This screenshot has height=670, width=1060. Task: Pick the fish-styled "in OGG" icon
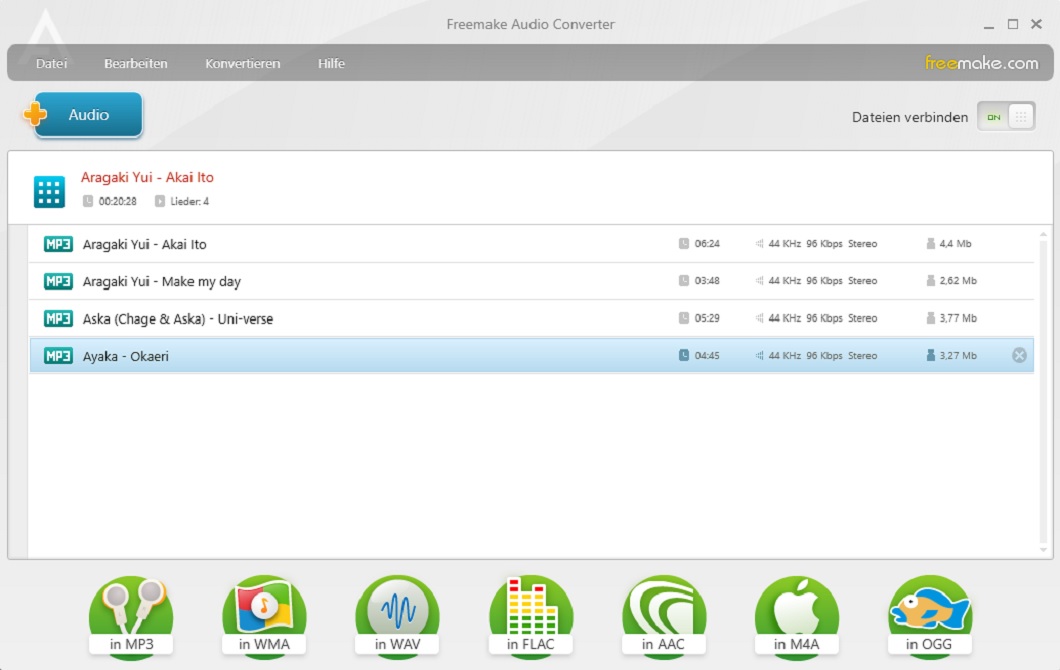point(930,610)
